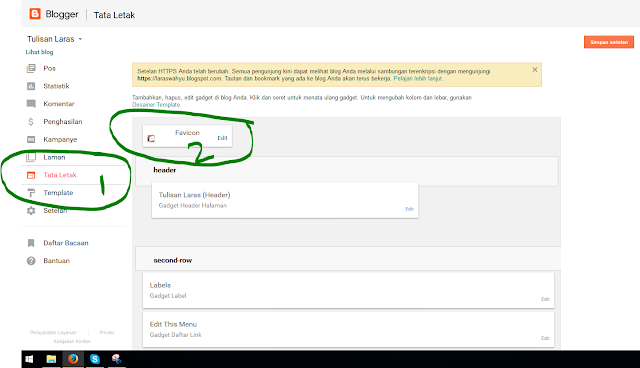Open the Pos menu item
Viewport: 640px width, 368px height.
49,68
